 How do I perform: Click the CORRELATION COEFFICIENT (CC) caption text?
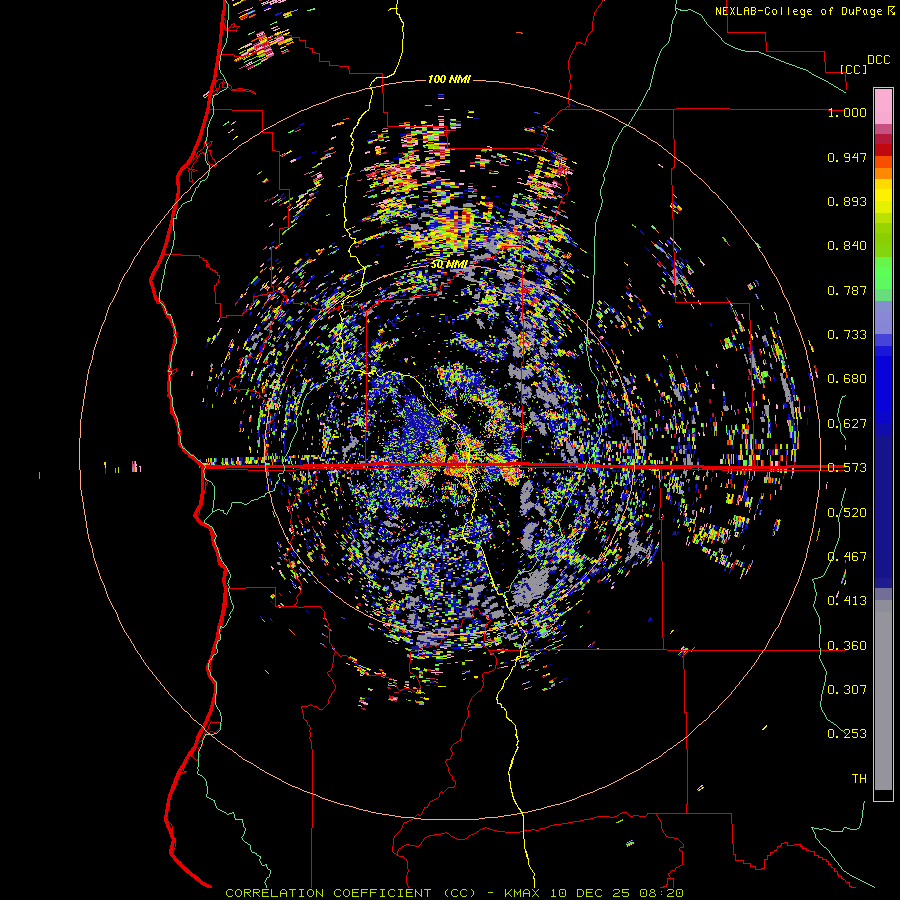351,893
